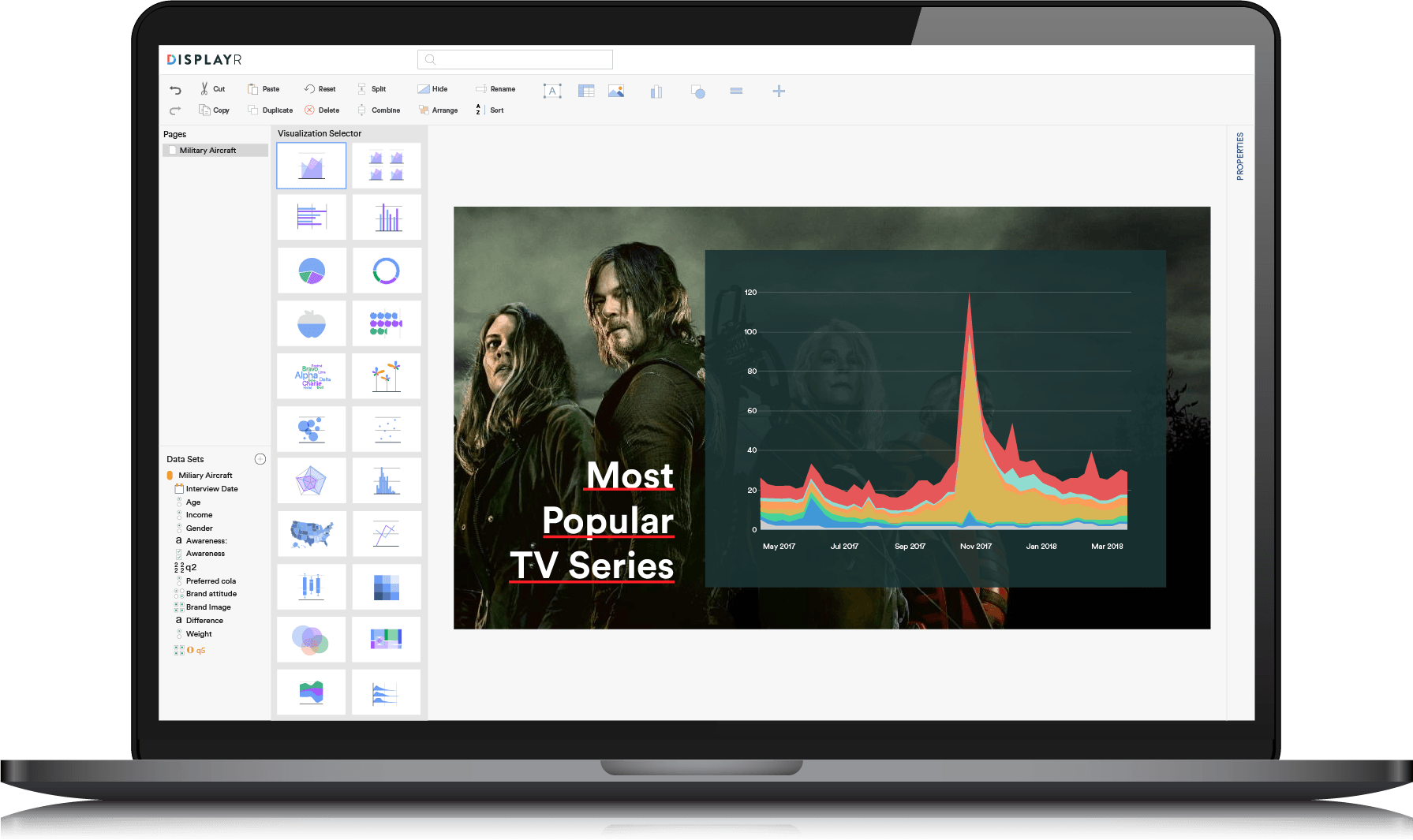Add a data set with plus circle
1413x840 pixels.
(260, 459)
